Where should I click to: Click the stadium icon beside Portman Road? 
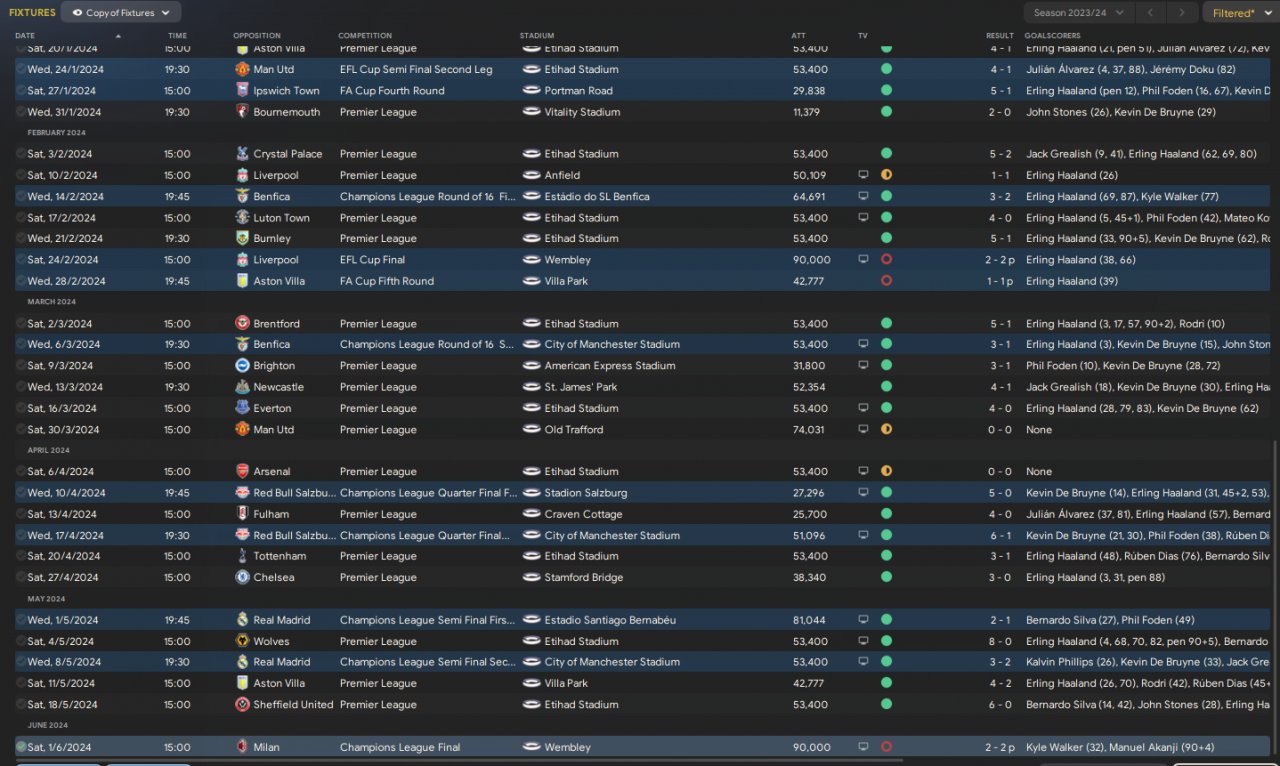pyautogui.click(x=532, y=91)
